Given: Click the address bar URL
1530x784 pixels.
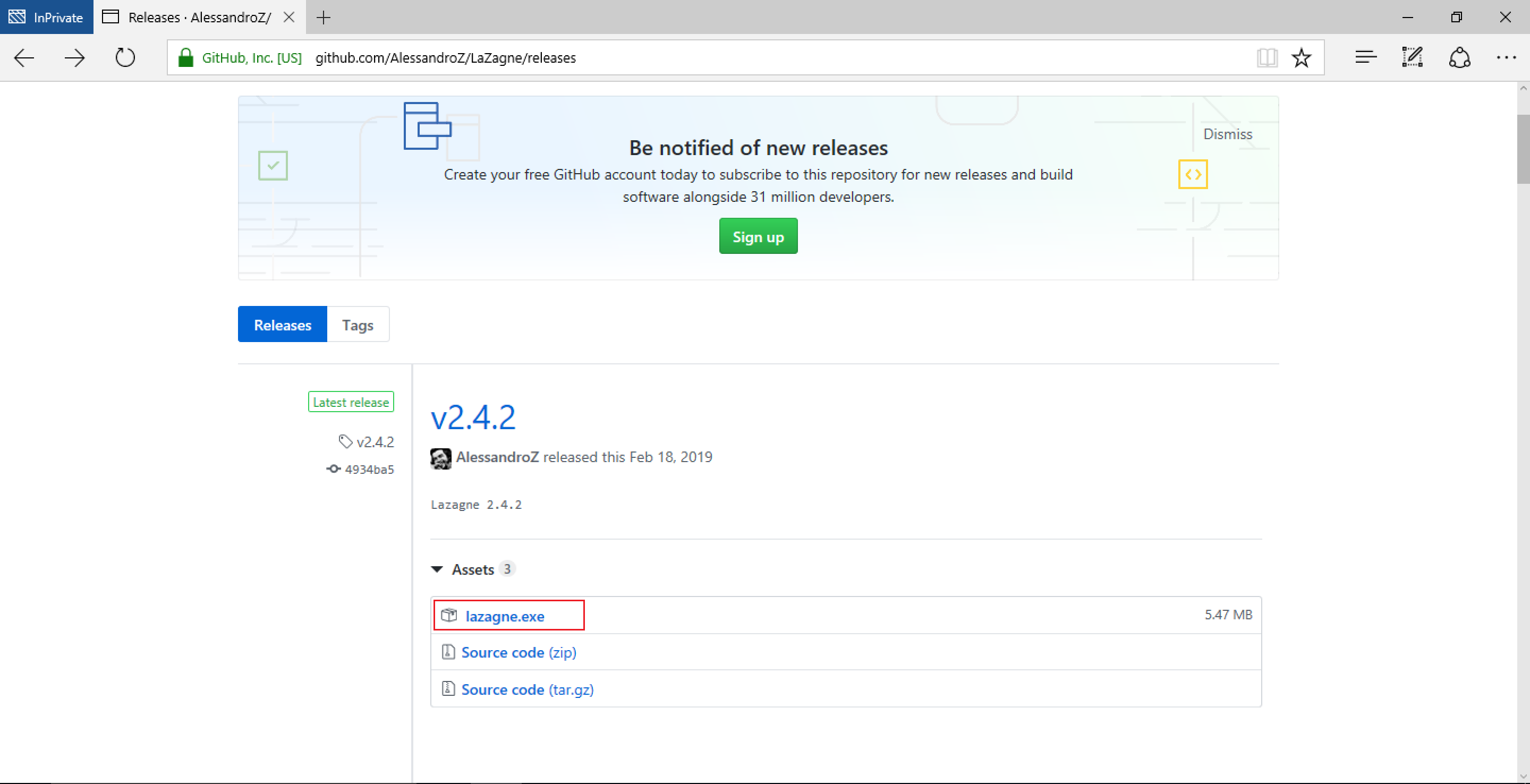Looking at the screenshot, I should coord(446,57).
